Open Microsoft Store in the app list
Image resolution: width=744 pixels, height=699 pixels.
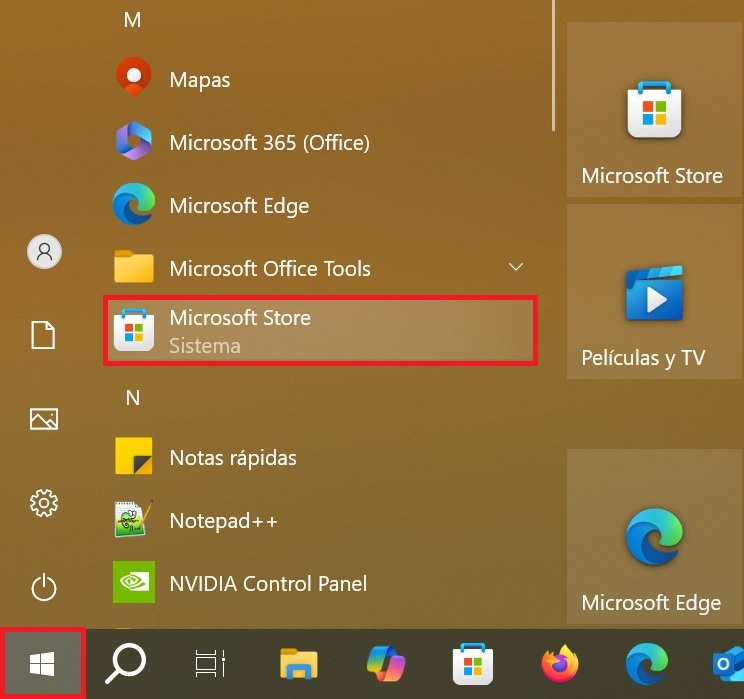click(321, 331)
